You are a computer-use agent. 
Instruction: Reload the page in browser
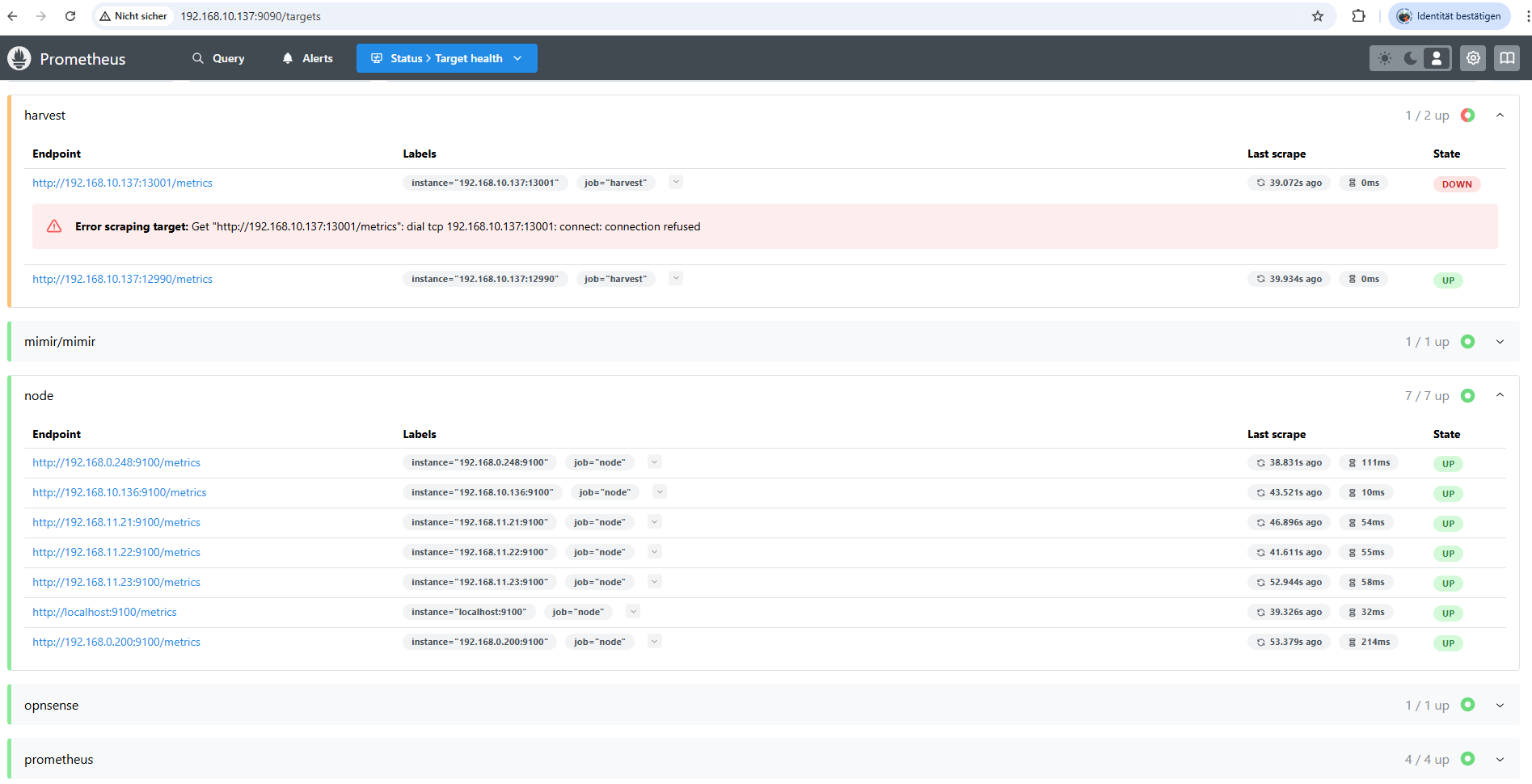pyautogui.click(x=70, y=16)
